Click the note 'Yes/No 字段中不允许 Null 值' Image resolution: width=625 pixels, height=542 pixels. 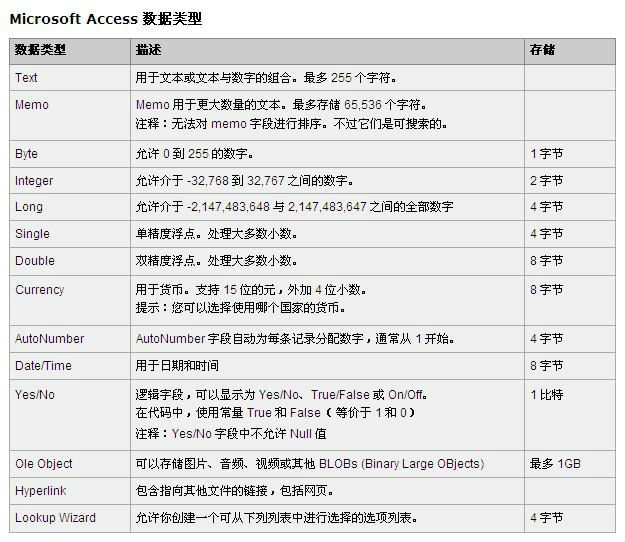tap(231, 434)
